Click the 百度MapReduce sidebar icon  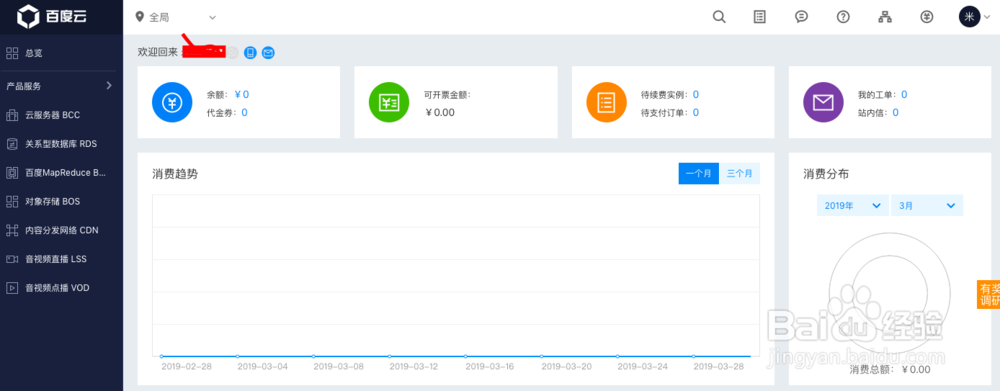point(11,172)
